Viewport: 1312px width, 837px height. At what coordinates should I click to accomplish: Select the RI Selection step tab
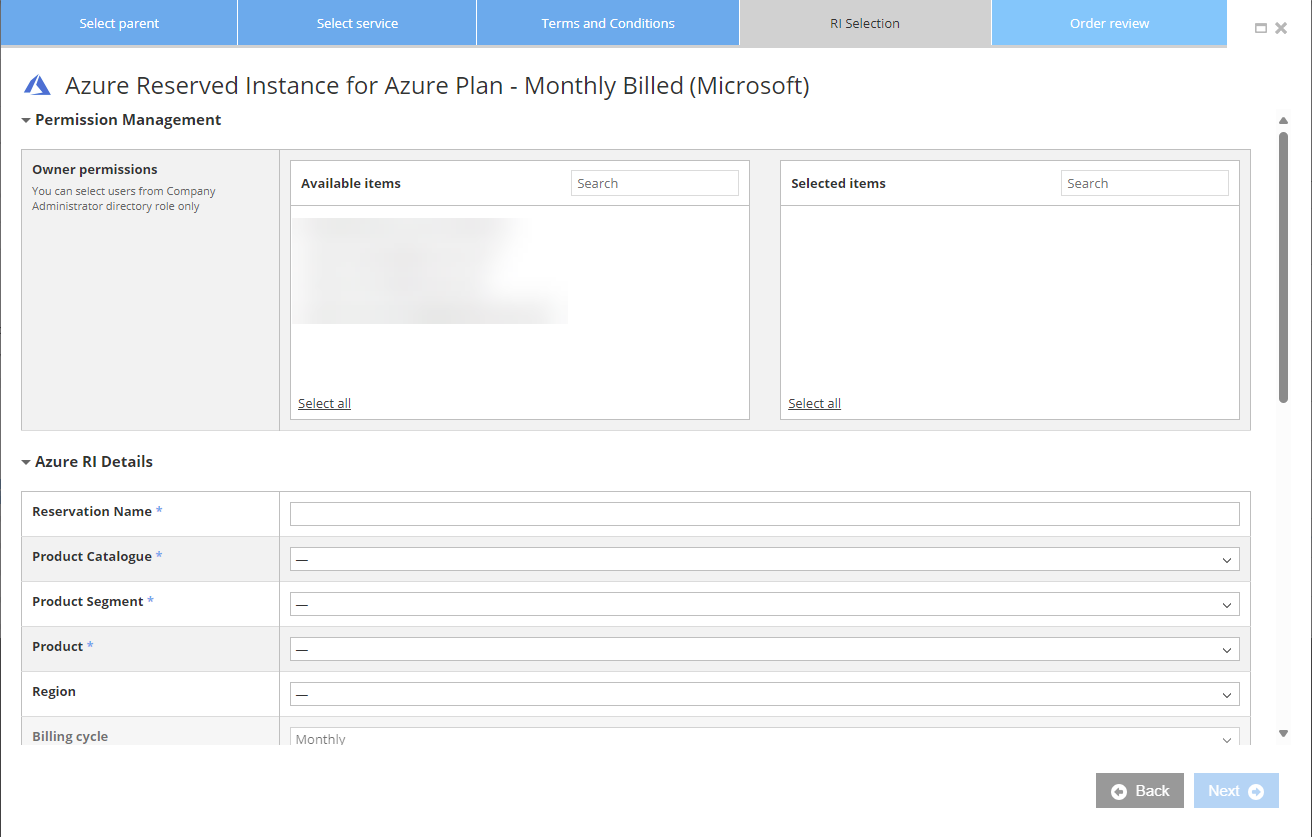pos(865,23)
